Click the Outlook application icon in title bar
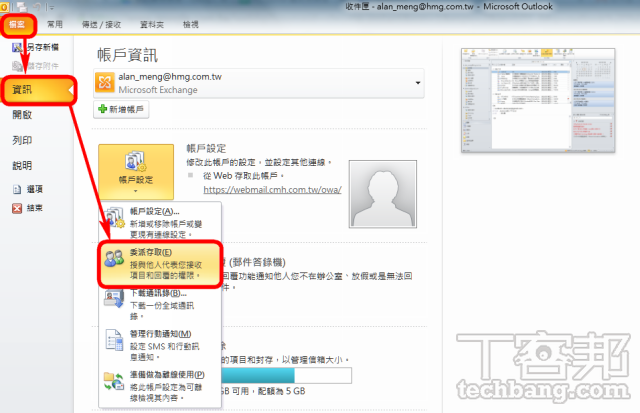This screenshot has height=413, width=640. coord(4,7)
